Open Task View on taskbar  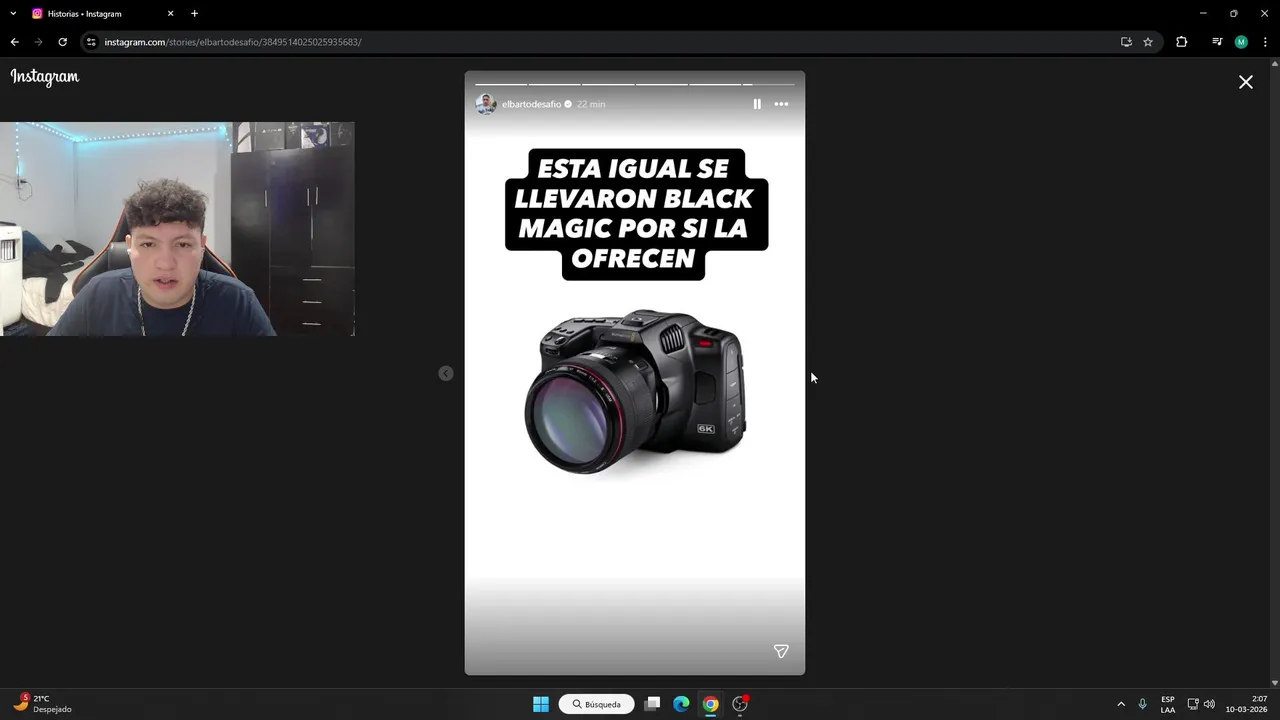[x=652, y=704]
